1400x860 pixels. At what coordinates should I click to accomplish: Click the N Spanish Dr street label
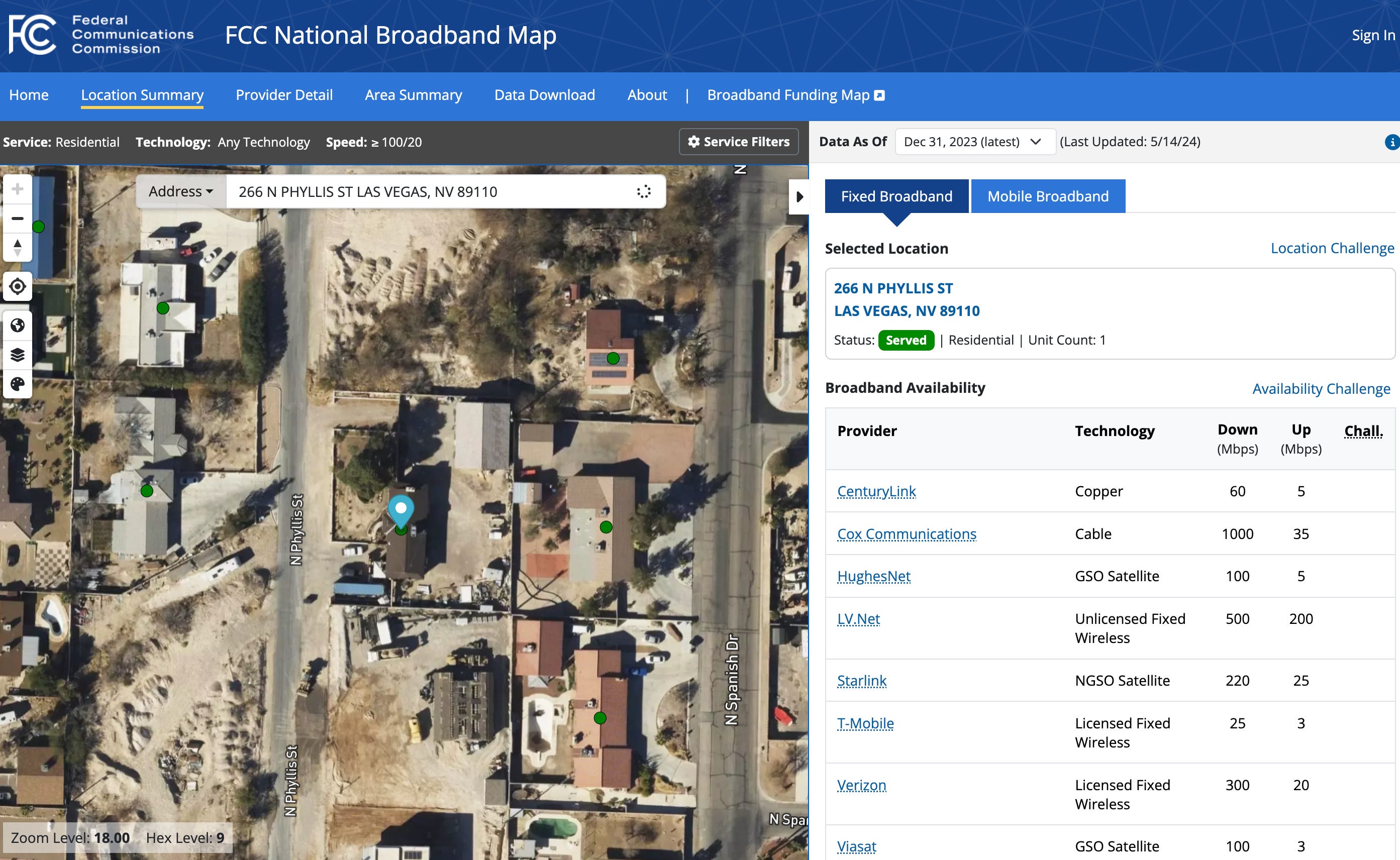(732, 679)
